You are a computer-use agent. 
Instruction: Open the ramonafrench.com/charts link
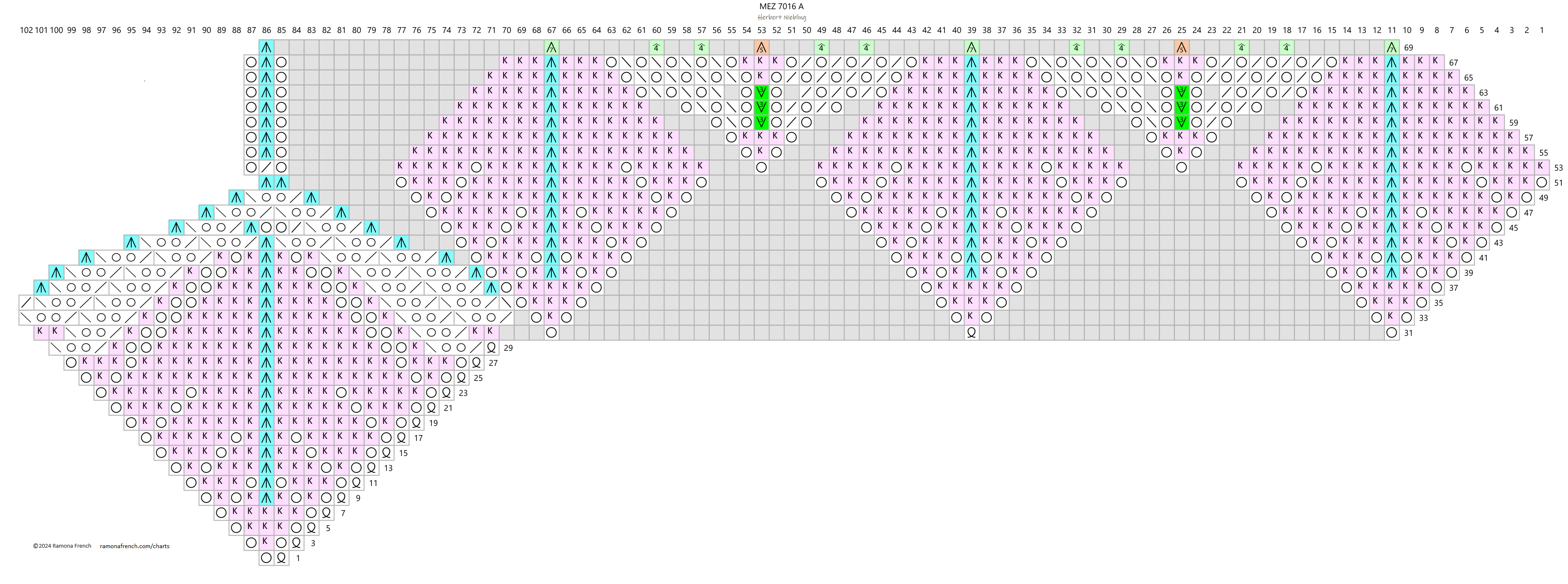pos(135,546)
